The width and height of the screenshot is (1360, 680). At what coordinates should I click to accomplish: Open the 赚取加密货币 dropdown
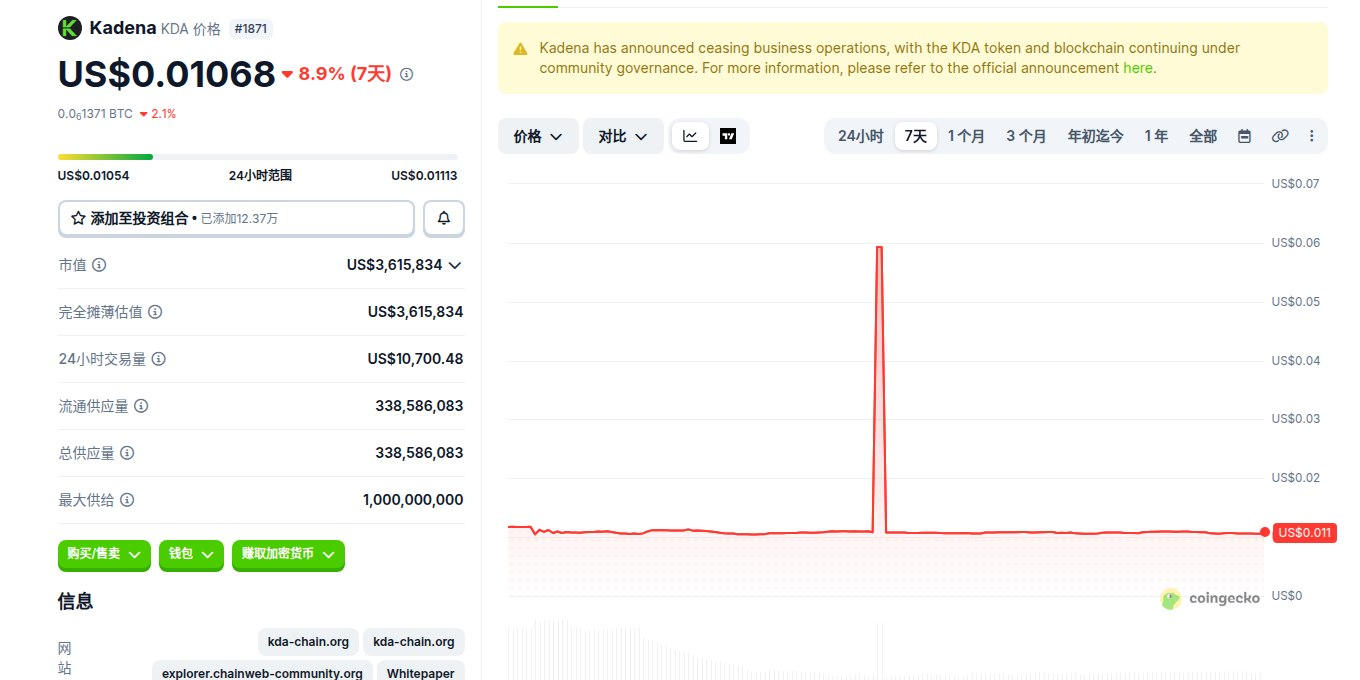tap(288, 554)
